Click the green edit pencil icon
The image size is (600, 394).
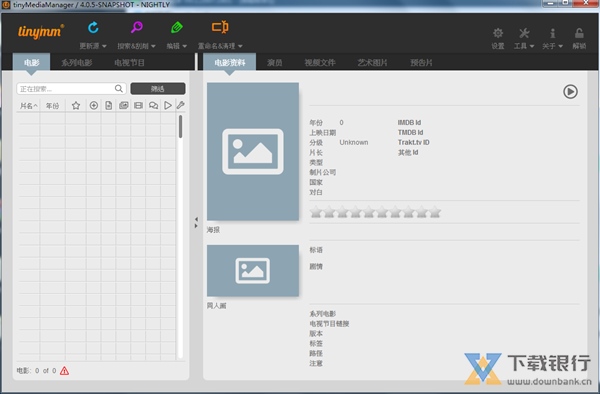pyautogui.click(x=176, y=28)
